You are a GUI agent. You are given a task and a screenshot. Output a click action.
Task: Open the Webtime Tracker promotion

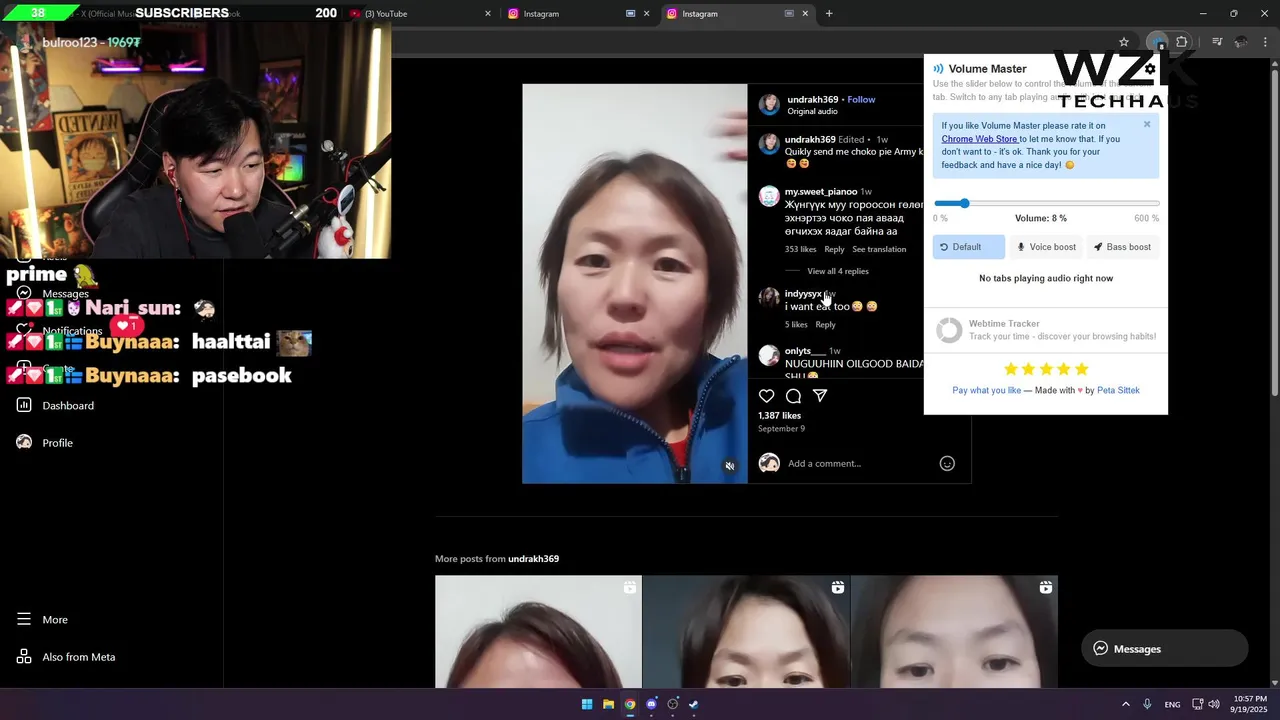[1046, 330]
